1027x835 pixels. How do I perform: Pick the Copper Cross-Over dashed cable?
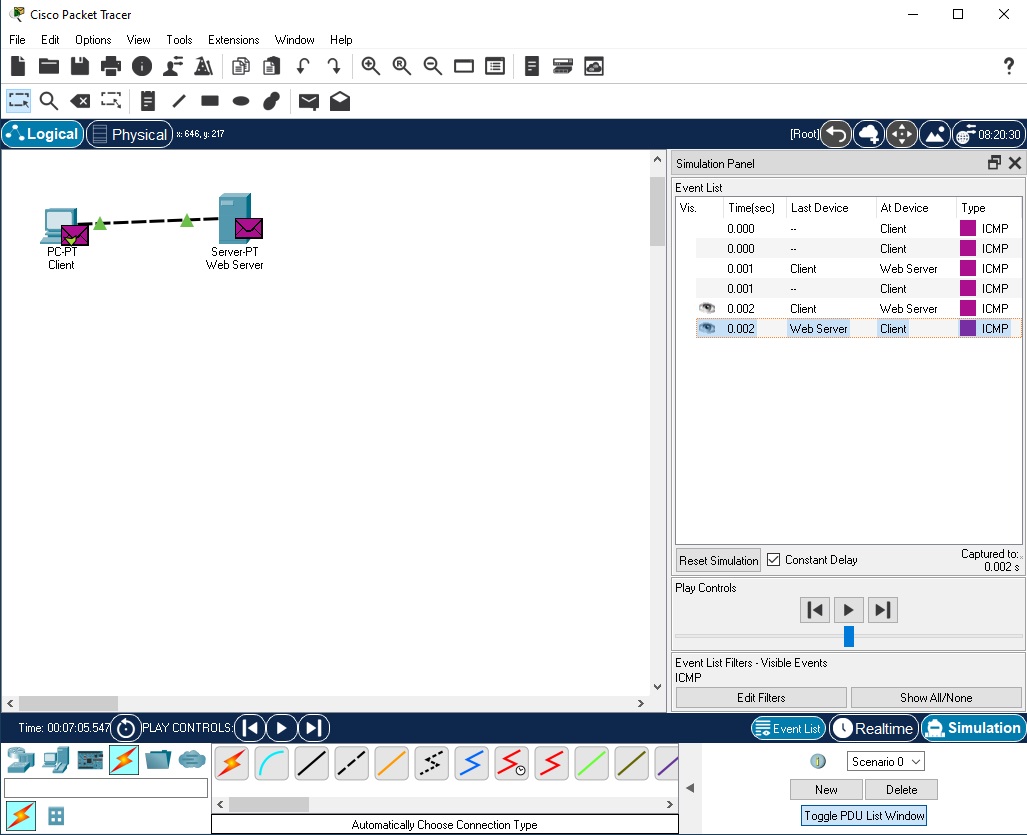point(352,764)
